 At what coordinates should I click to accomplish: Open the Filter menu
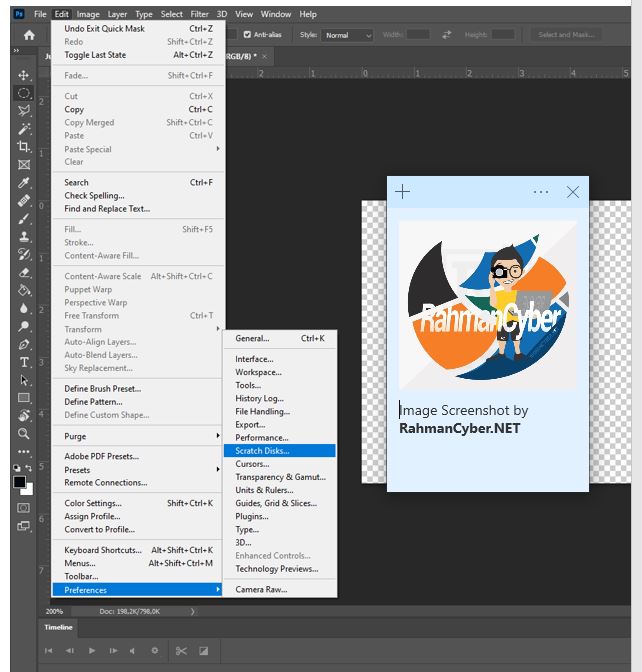(199, 14)
